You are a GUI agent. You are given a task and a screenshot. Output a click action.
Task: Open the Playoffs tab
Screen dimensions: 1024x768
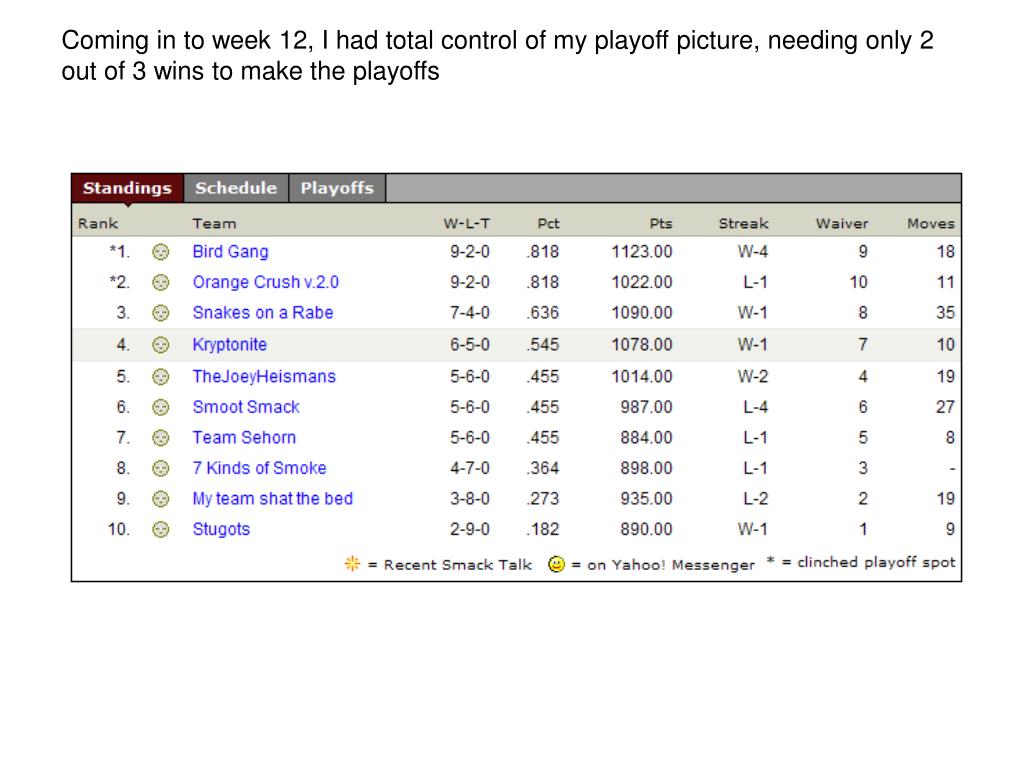(337, 188)
